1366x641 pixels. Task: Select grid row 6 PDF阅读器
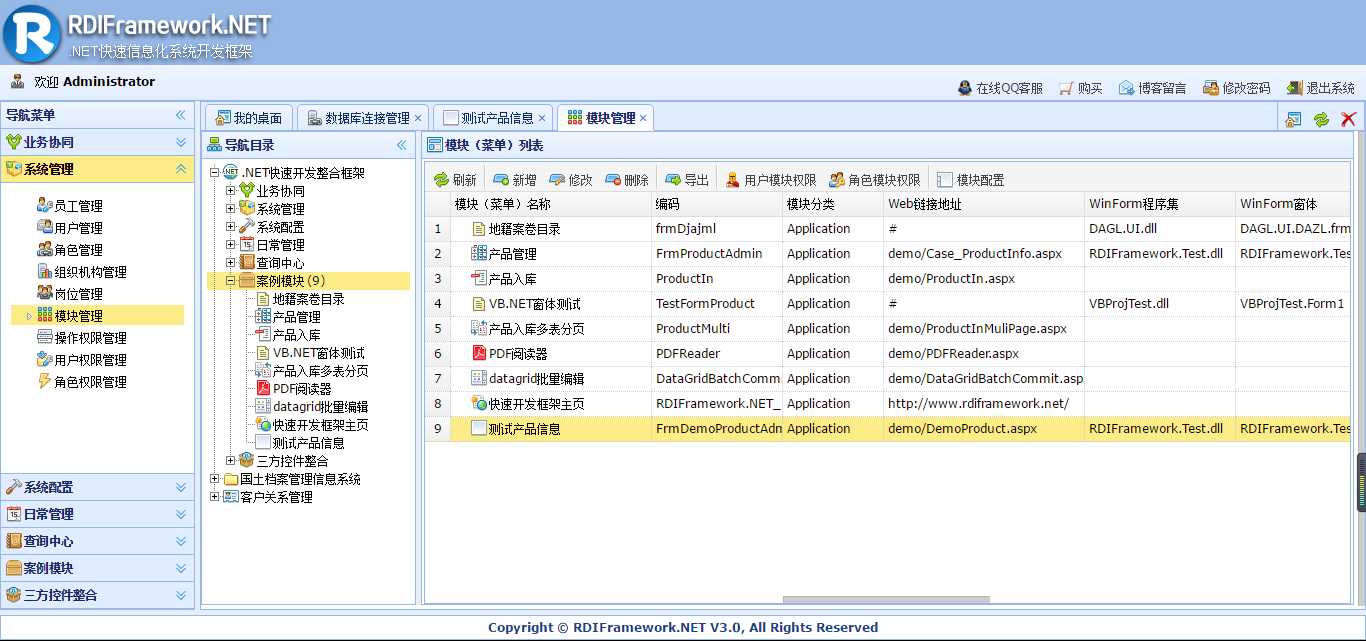coord(887,354)
